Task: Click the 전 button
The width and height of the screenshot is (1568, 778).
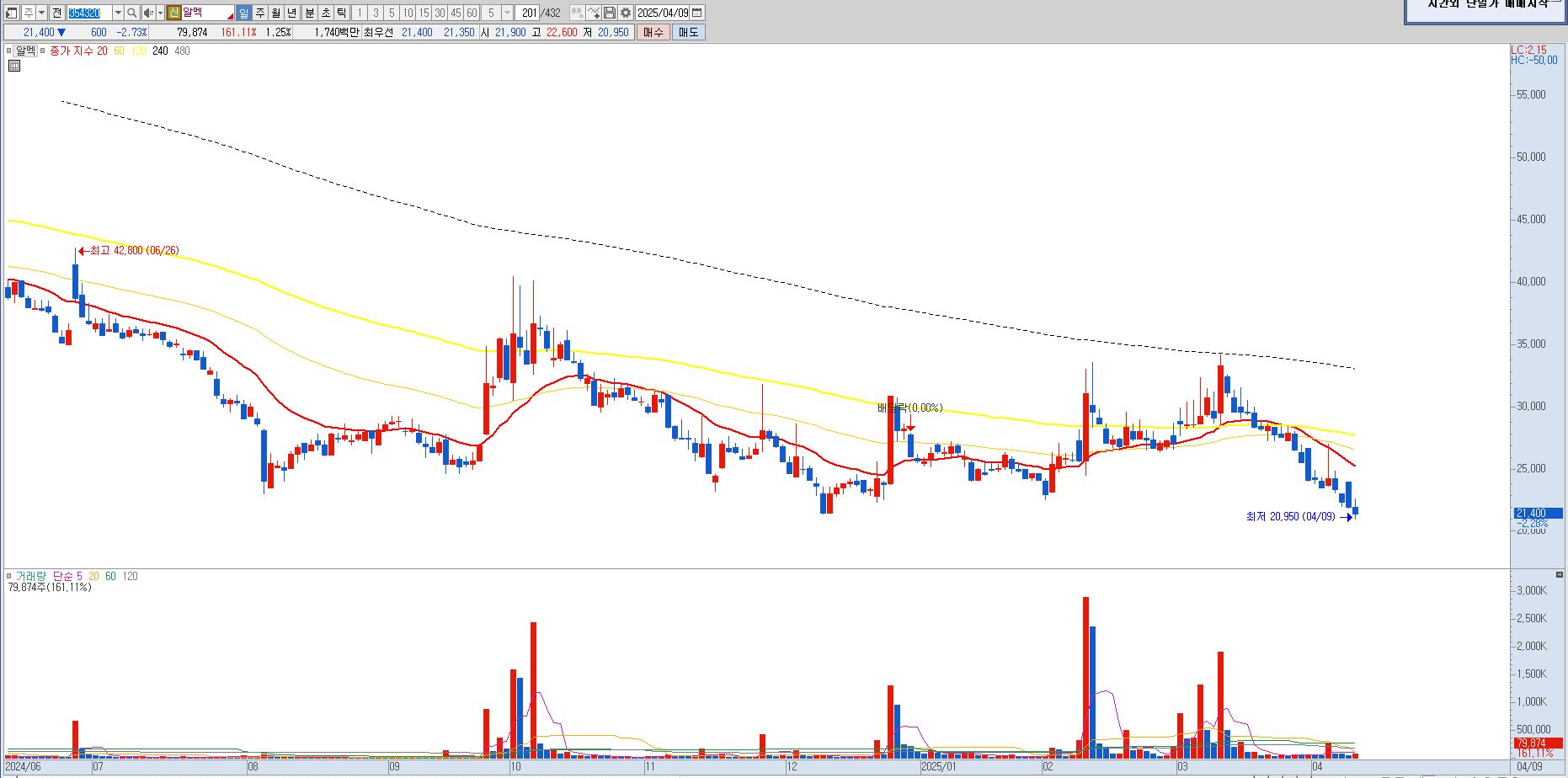Action: coord(57,13)
